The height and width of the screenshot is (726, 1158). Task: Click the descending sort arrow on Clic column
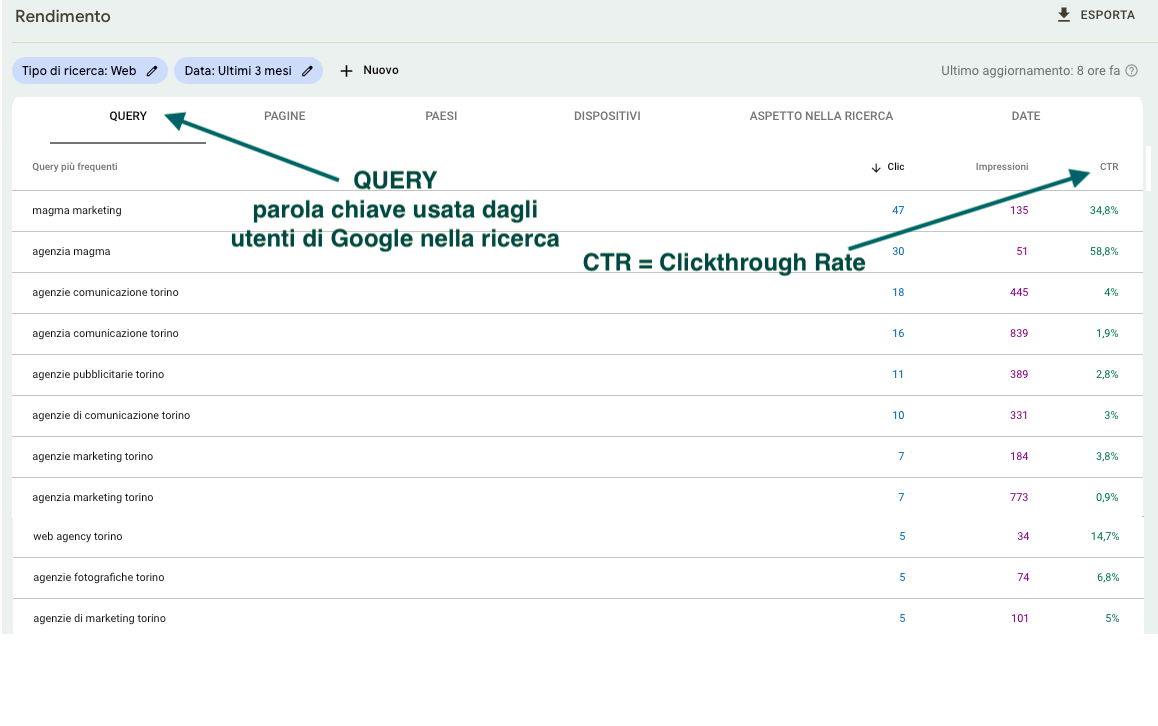tap(875, 167)
